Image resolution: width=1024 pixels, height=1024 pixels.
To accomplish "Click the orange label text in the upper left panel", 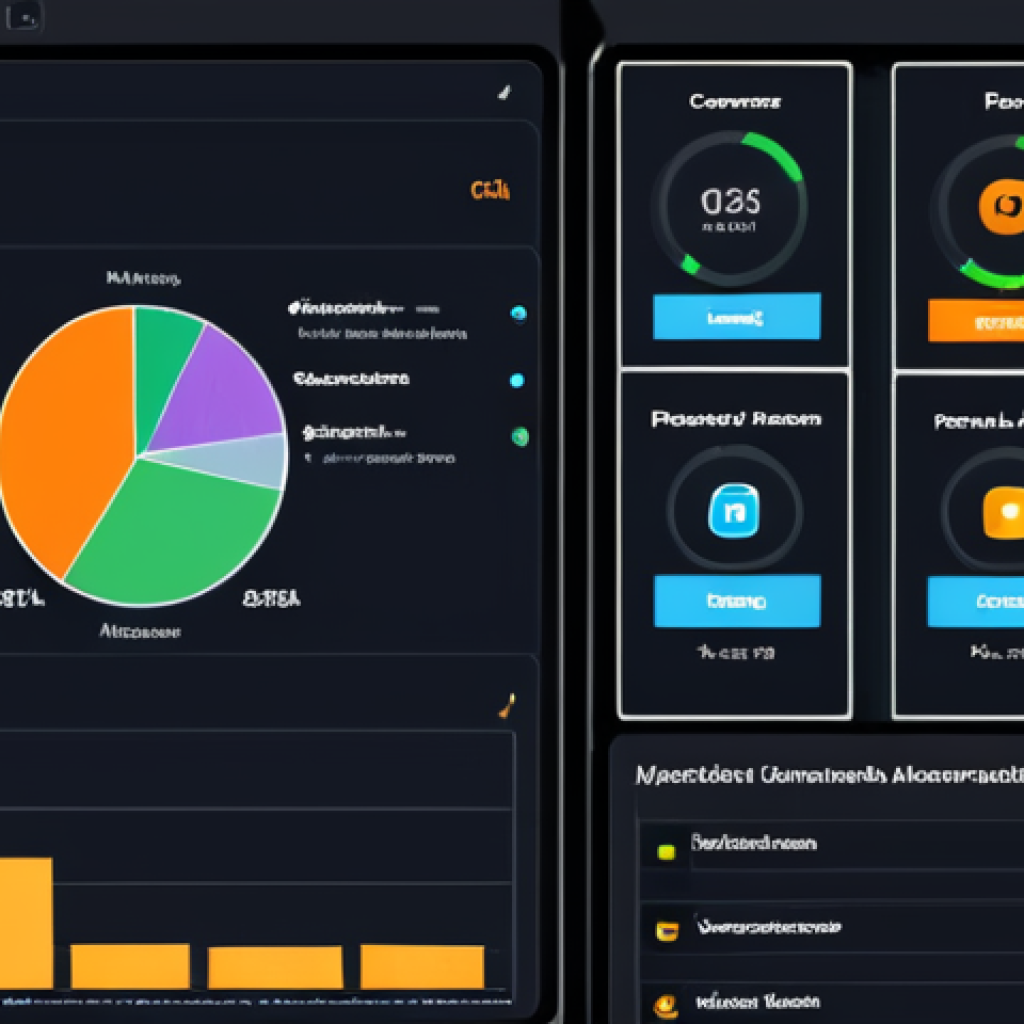I will tap(490, 191).
